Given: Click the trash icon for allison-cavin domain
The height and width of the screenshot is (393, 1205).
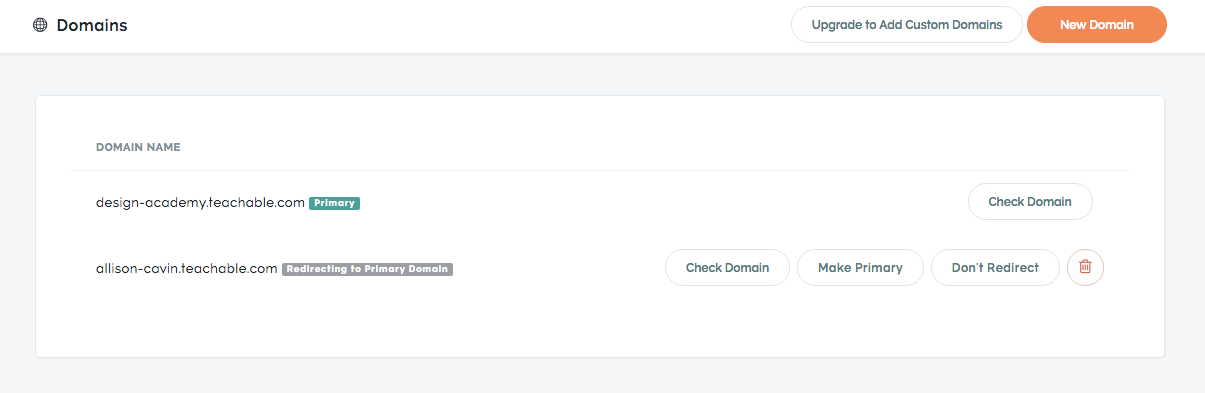Looking at the screenshot, I should click(1085, 267).
